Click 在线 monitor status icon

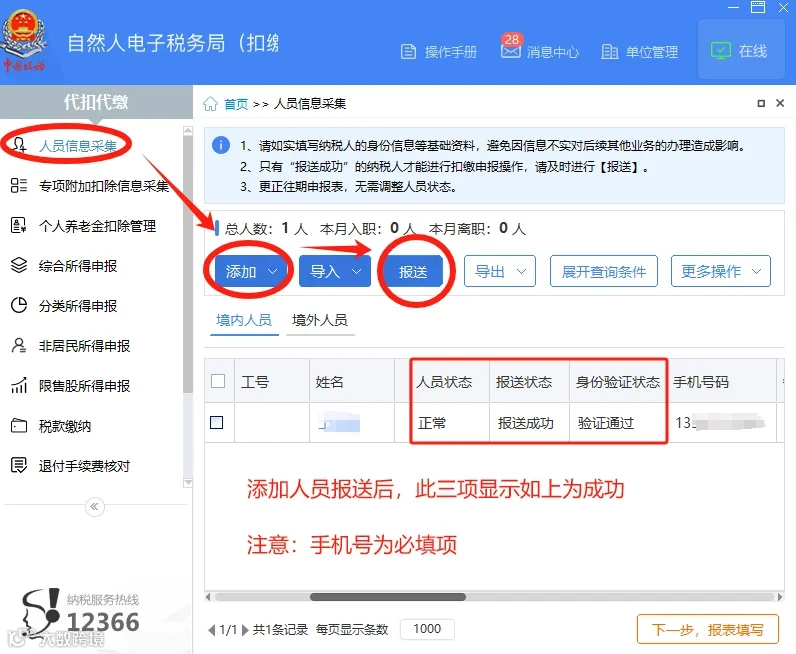click(720, 51)
